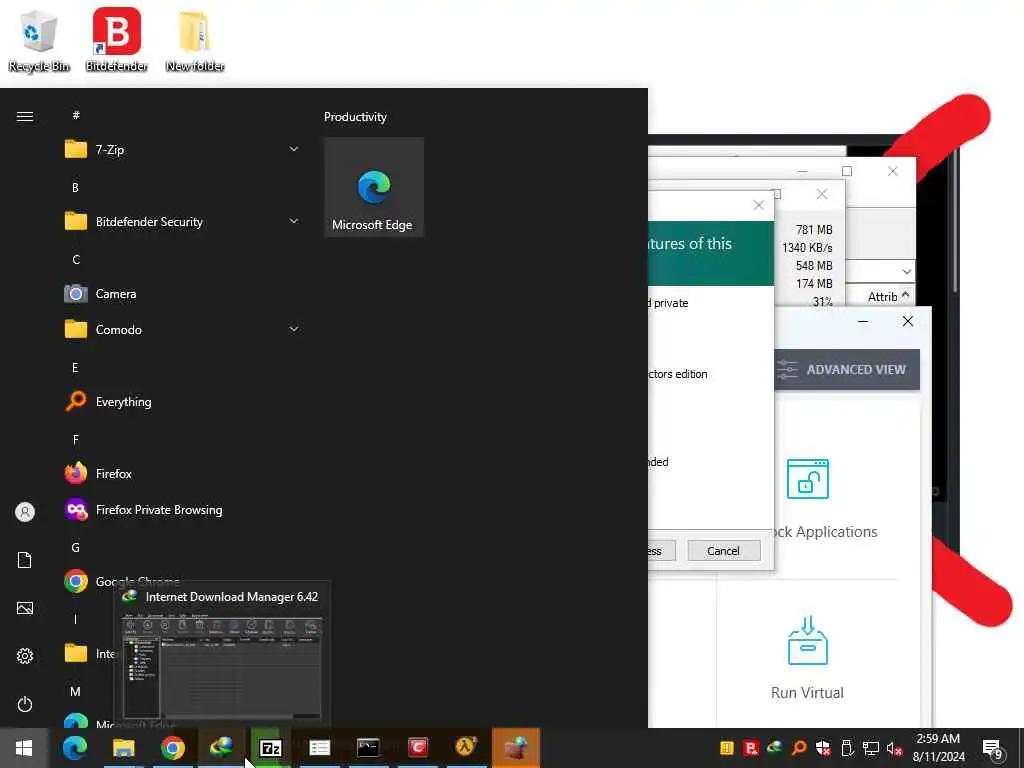Jump to letter B section header

coord(75,187)
